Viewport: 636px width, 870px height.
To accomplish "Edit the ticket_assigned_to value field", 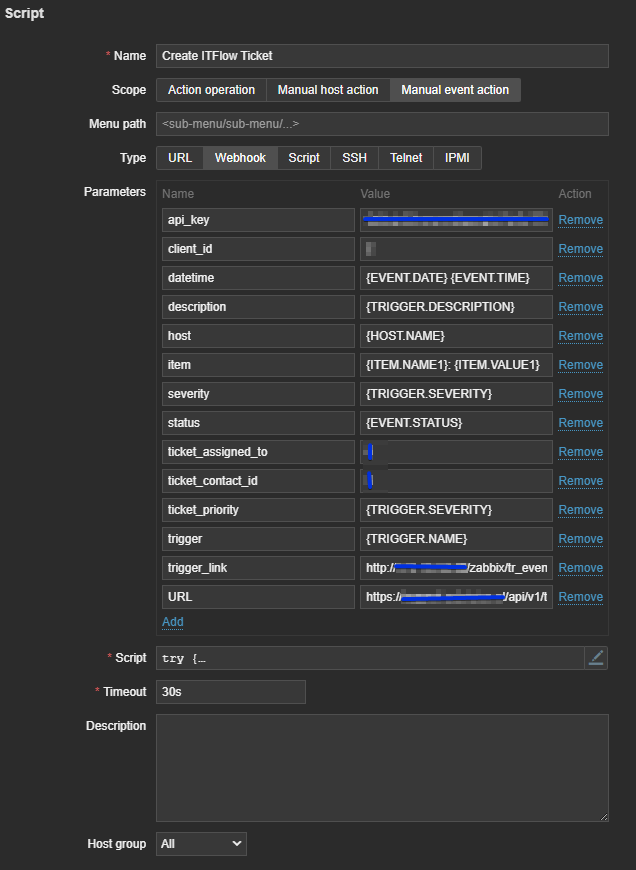I will (x=456, y=452).
